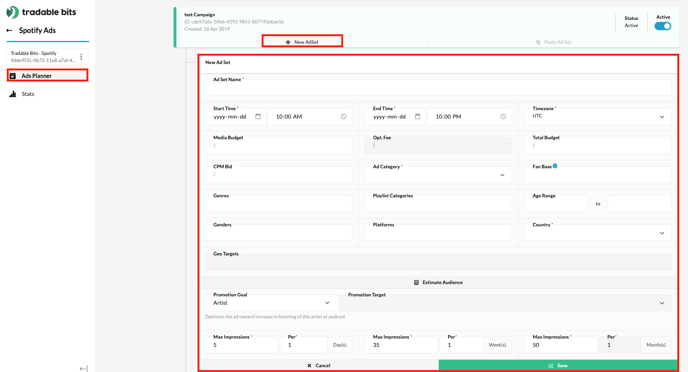Click the Platforms field
The width and height of the screenshot is (688, 372).
[438, 232]
